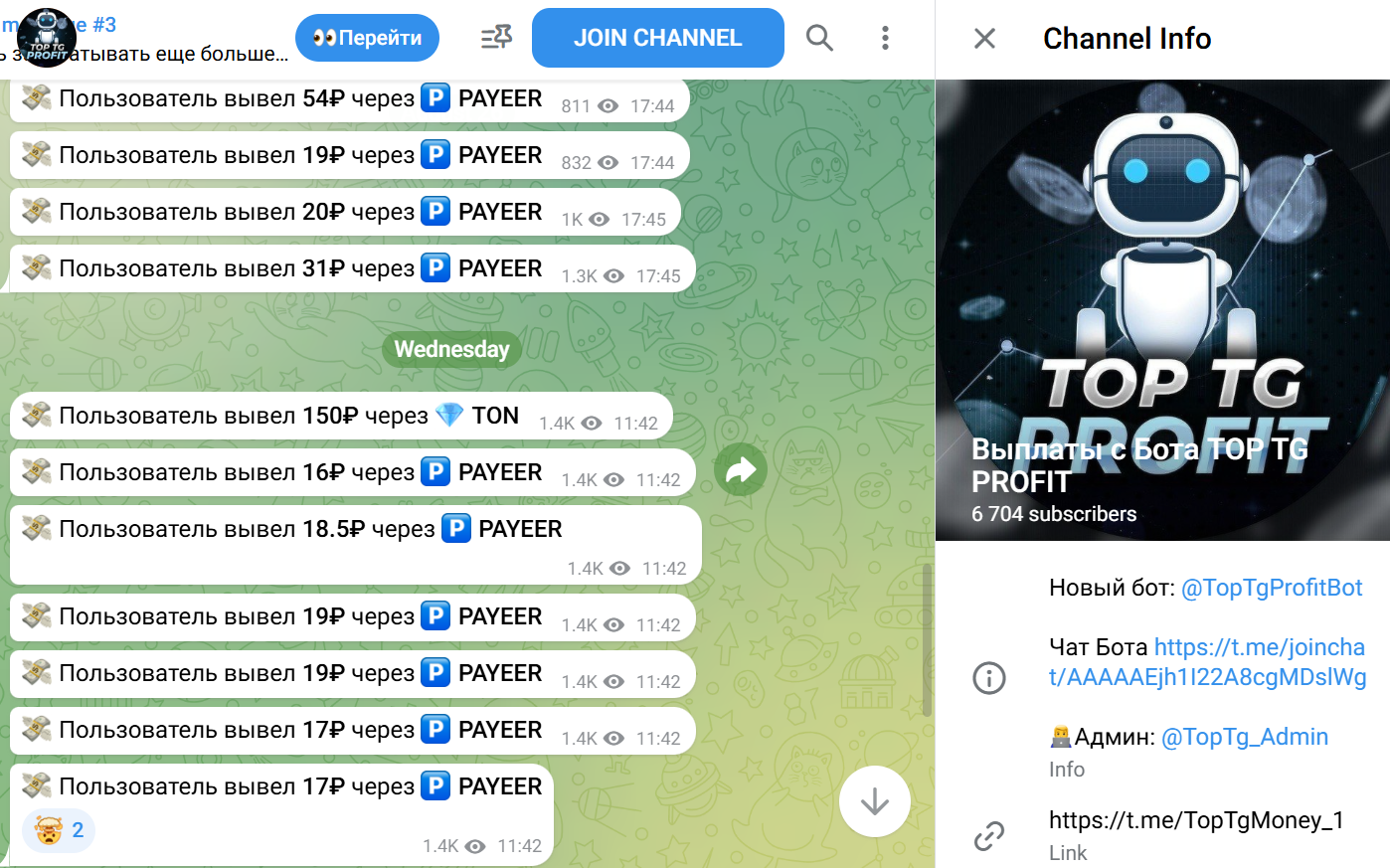Open the @TopTgProfitBot link

point(1272,588)
